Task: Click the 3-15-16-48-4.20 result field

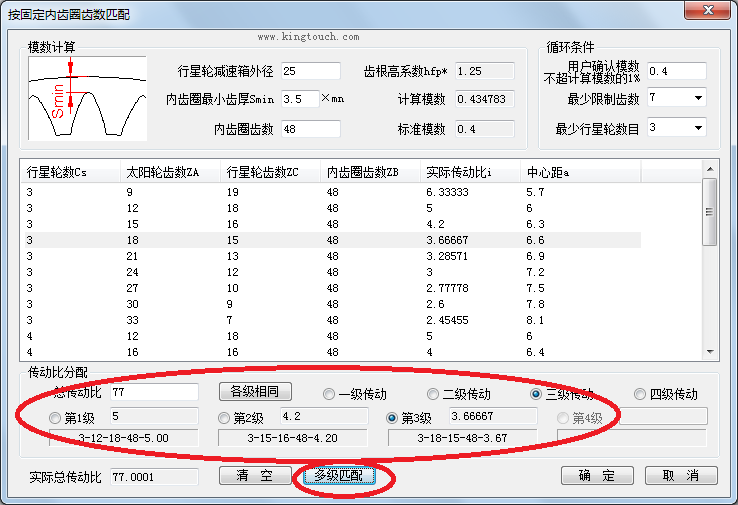Action: click(293, 438)
